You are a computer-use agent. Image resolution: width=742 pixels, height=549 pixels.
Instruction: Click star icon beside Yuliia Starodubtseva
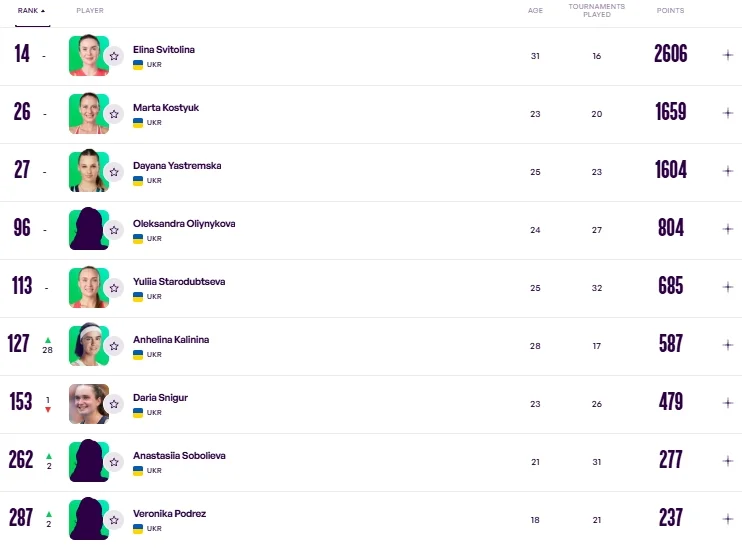(x=114, y=288)
